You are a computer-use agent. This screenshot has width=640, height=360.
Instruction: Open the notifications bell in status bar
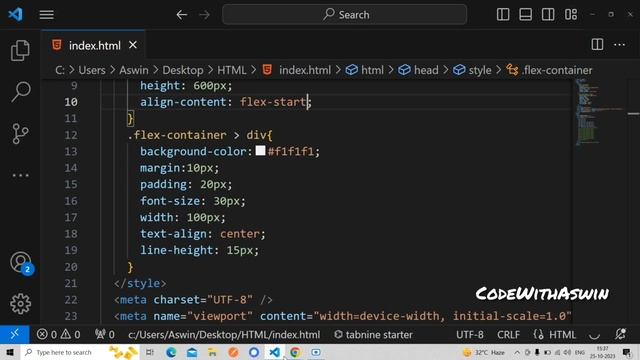pyautogui.click(x=620, y=335)
